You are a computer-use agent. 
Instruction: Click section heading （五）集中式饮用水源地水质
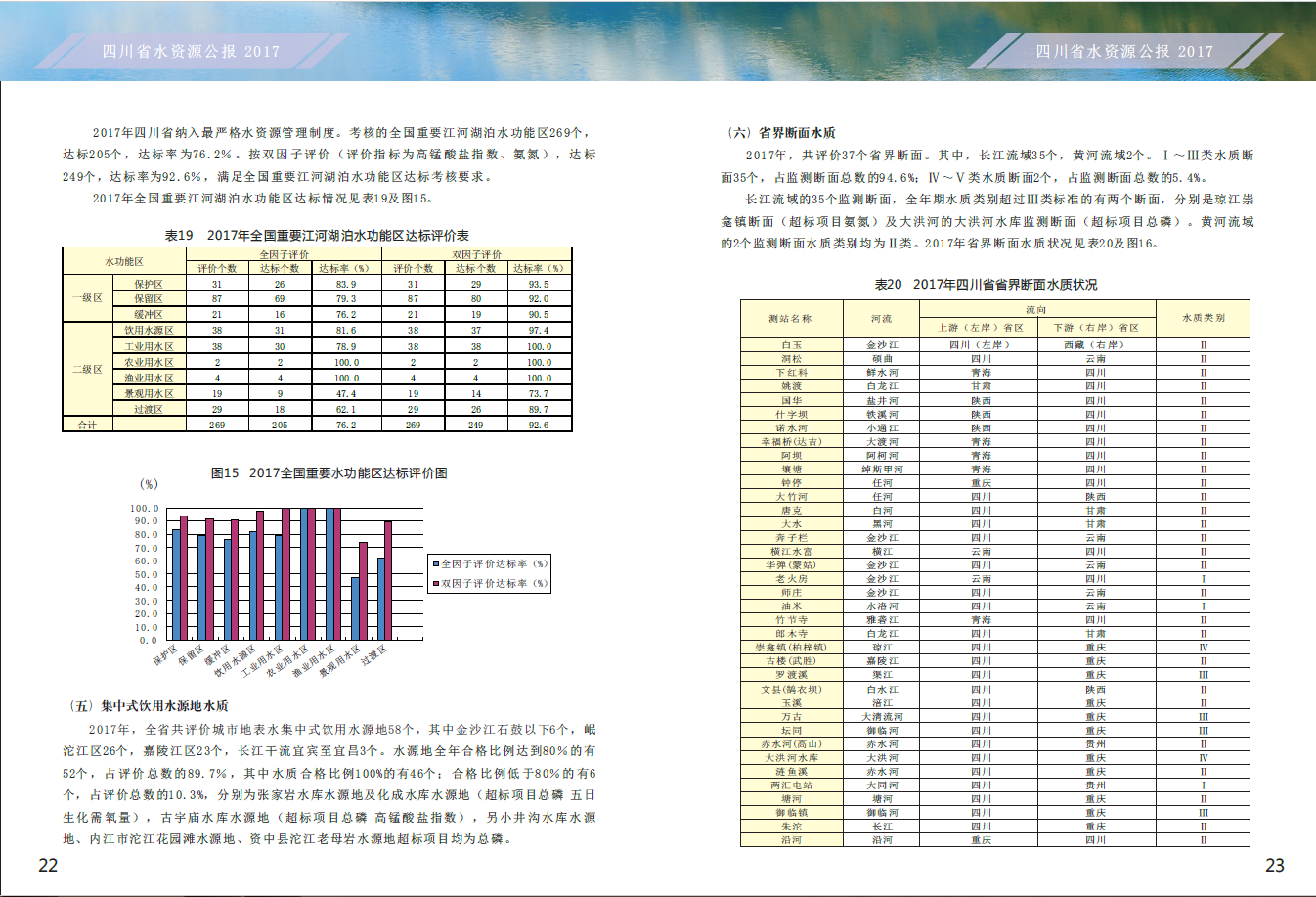click(147, 706)
